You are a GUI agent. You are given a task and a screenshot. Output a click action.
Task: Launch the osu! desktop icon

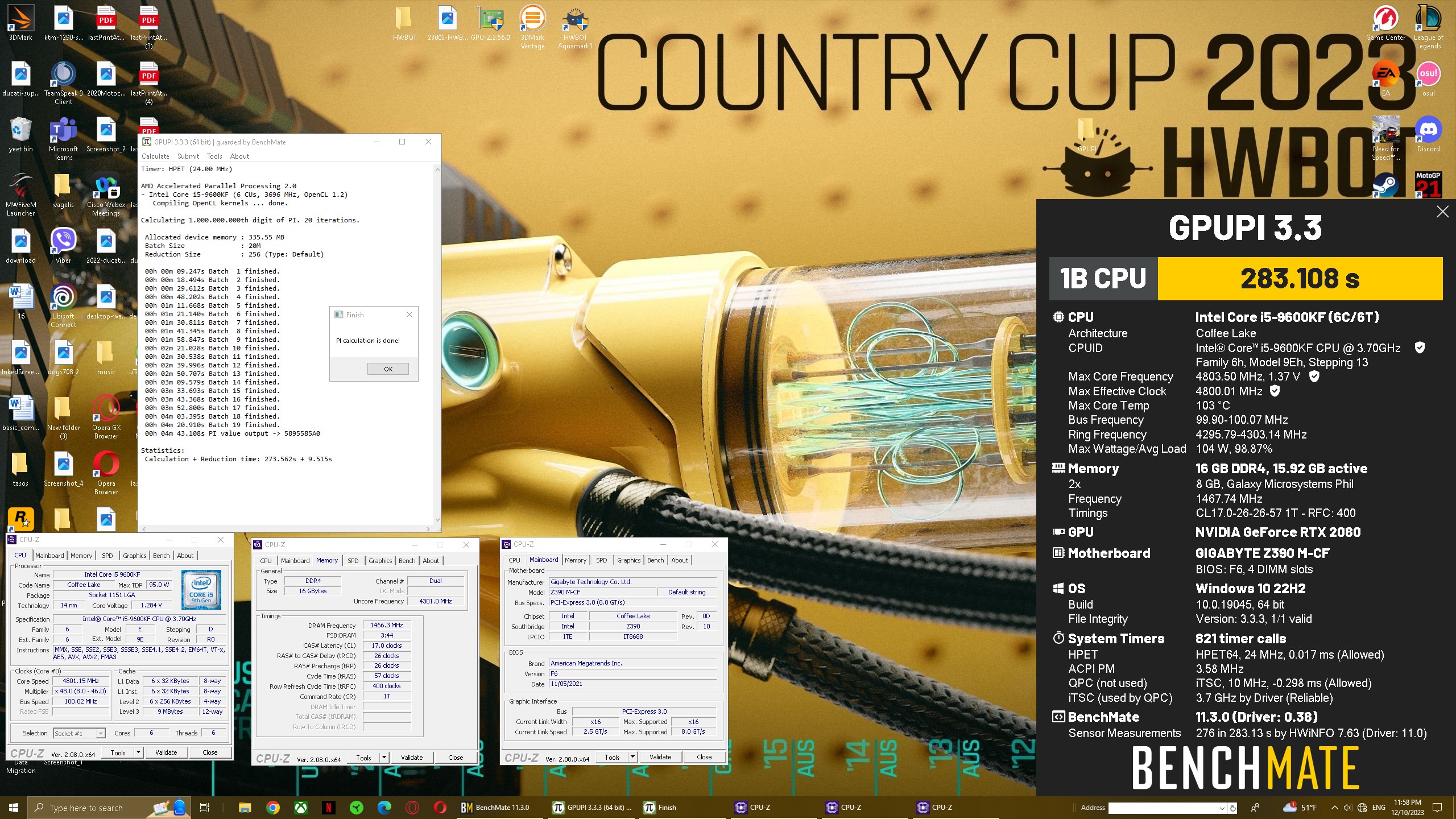click(x=1428, y=78)
